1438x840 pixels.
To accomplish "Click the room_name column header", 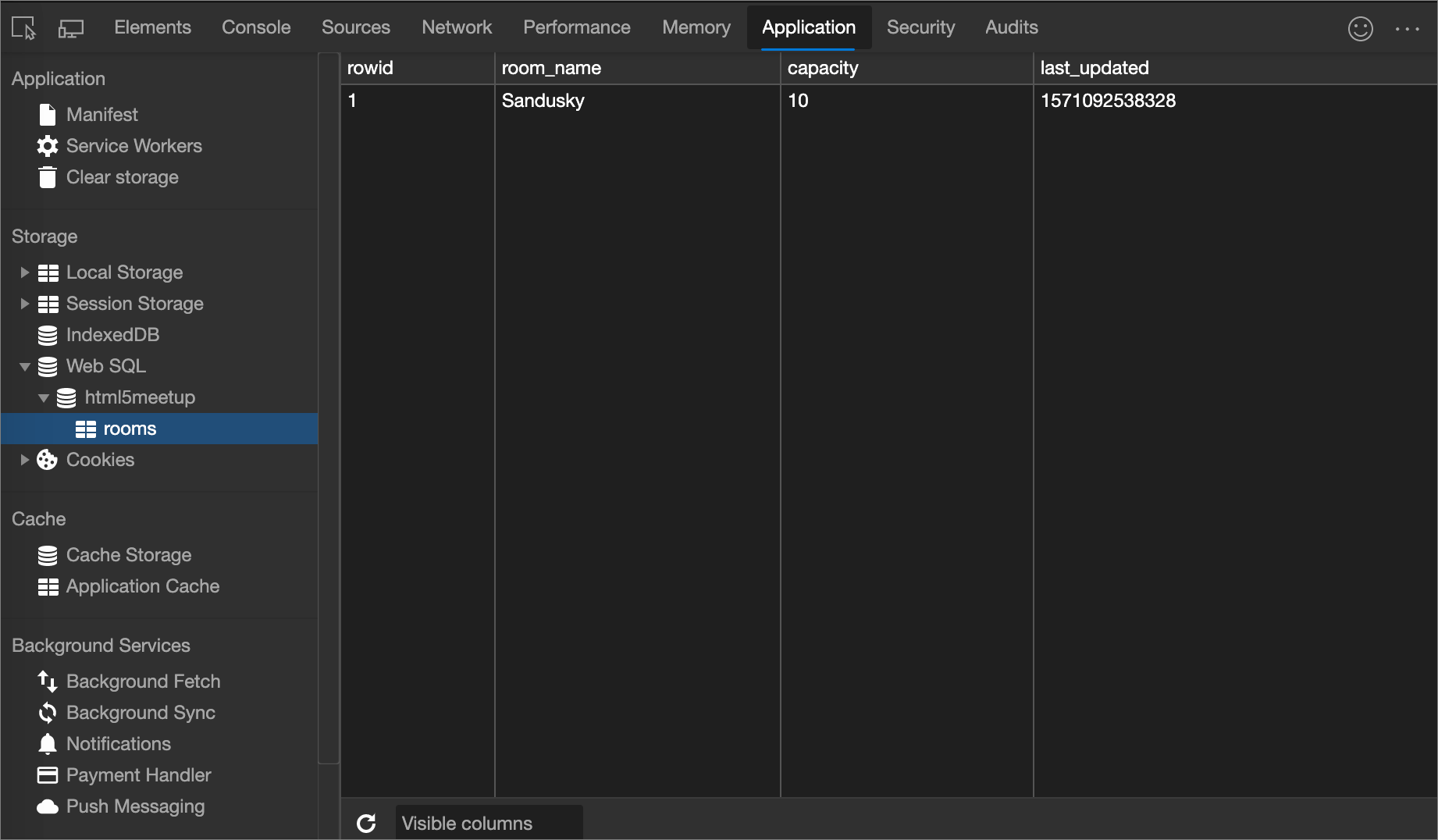I will (x=638, y=68).
